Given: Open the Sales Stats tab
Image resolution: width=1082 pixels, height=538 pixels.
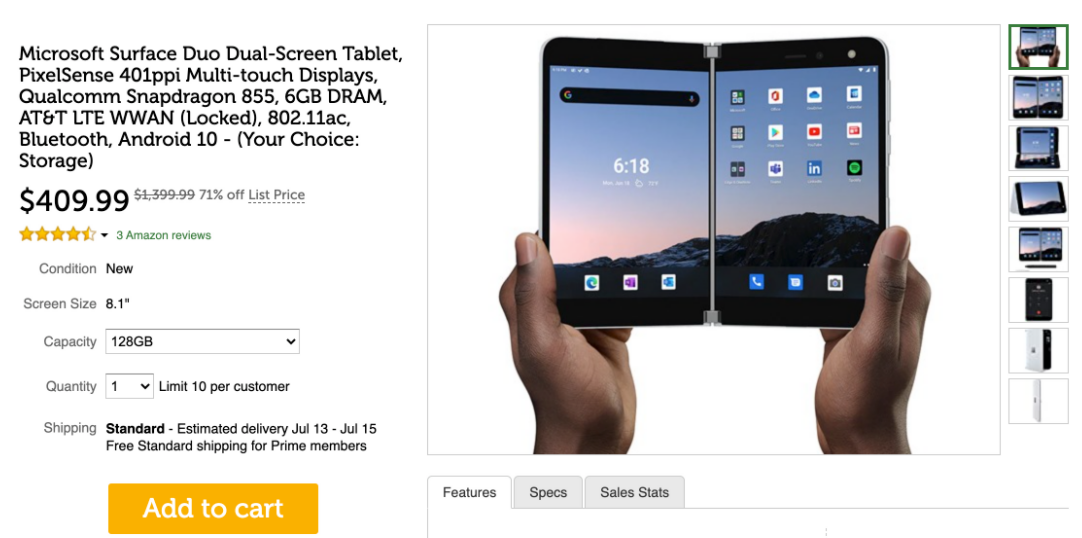Looking at the screenshot, I should 634,492.
